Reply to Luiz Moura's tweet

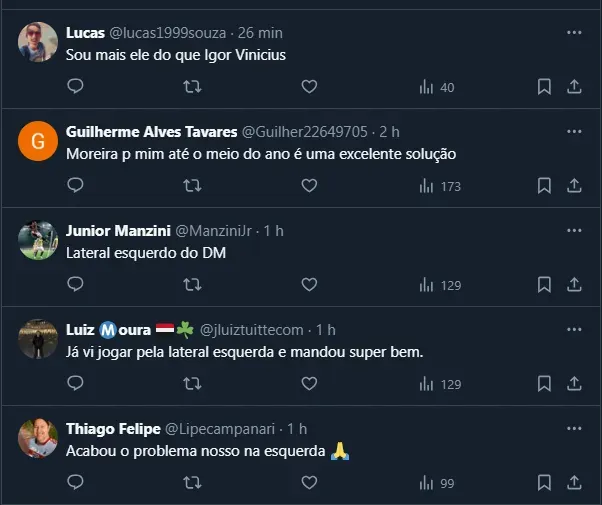click(x=75, y=384)
